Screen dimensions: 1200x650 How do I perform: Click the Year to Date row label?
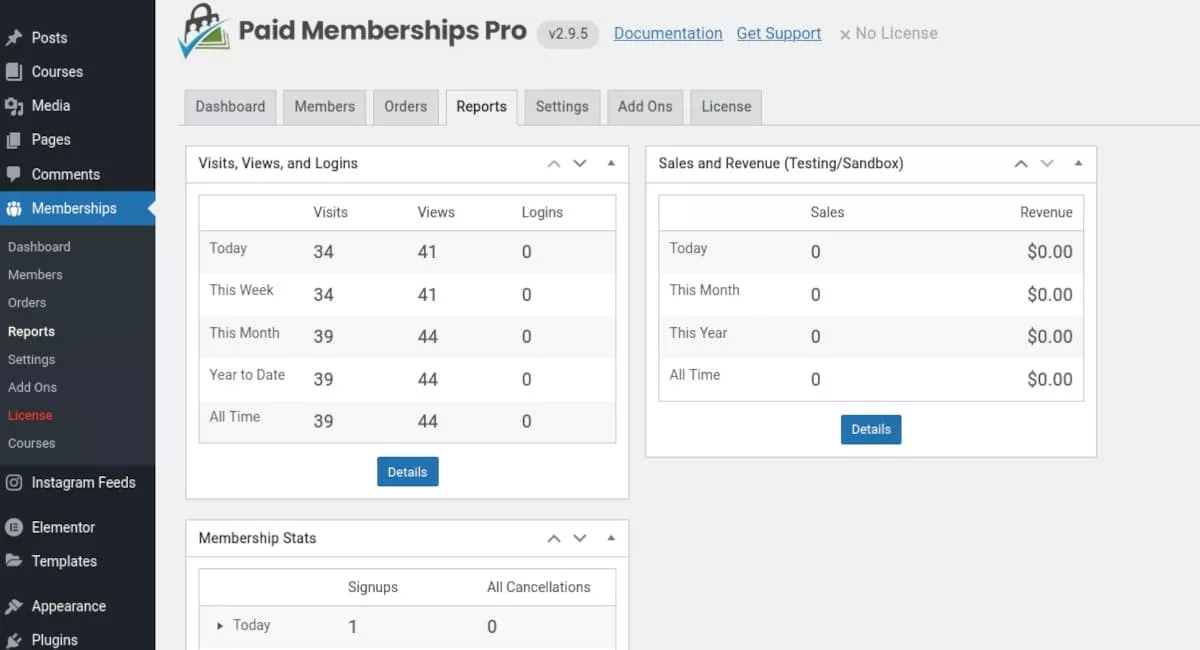point(247,375)
